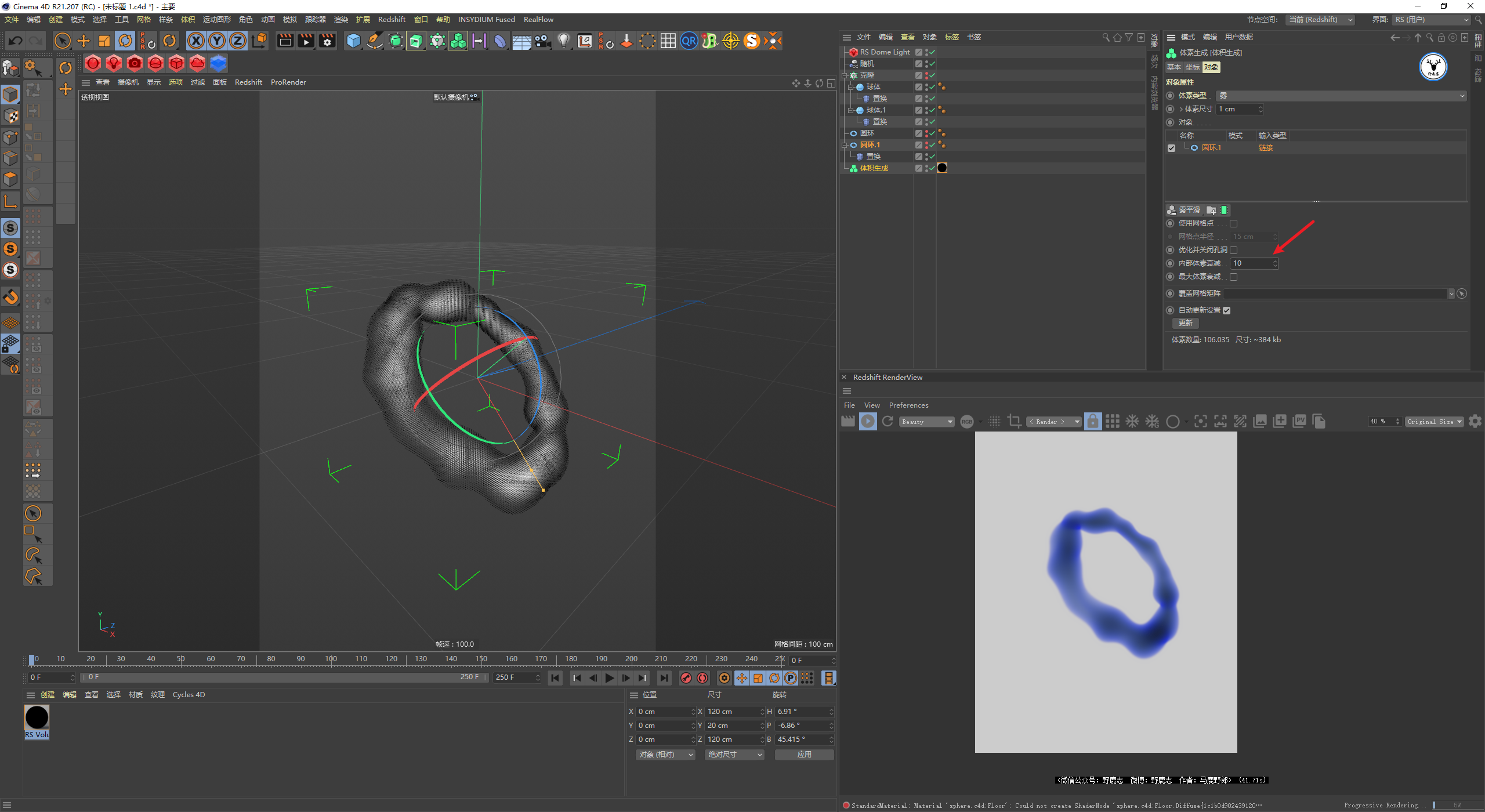Open the 对象 (相对) coordinate mode dropdown

point(665,755)
